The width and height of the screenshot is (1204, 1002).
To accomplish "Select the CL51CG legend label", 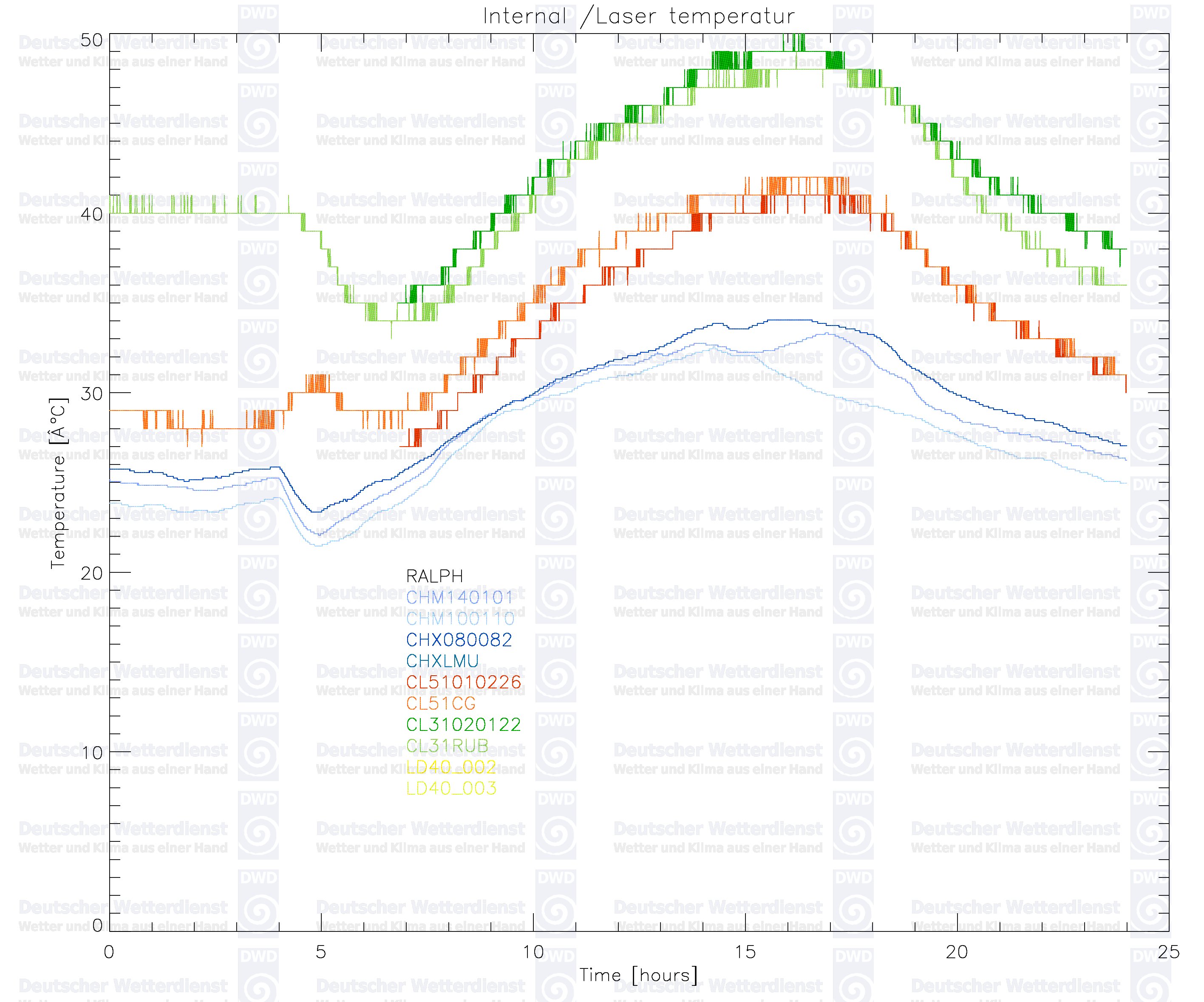I will (x=441, y=703).
